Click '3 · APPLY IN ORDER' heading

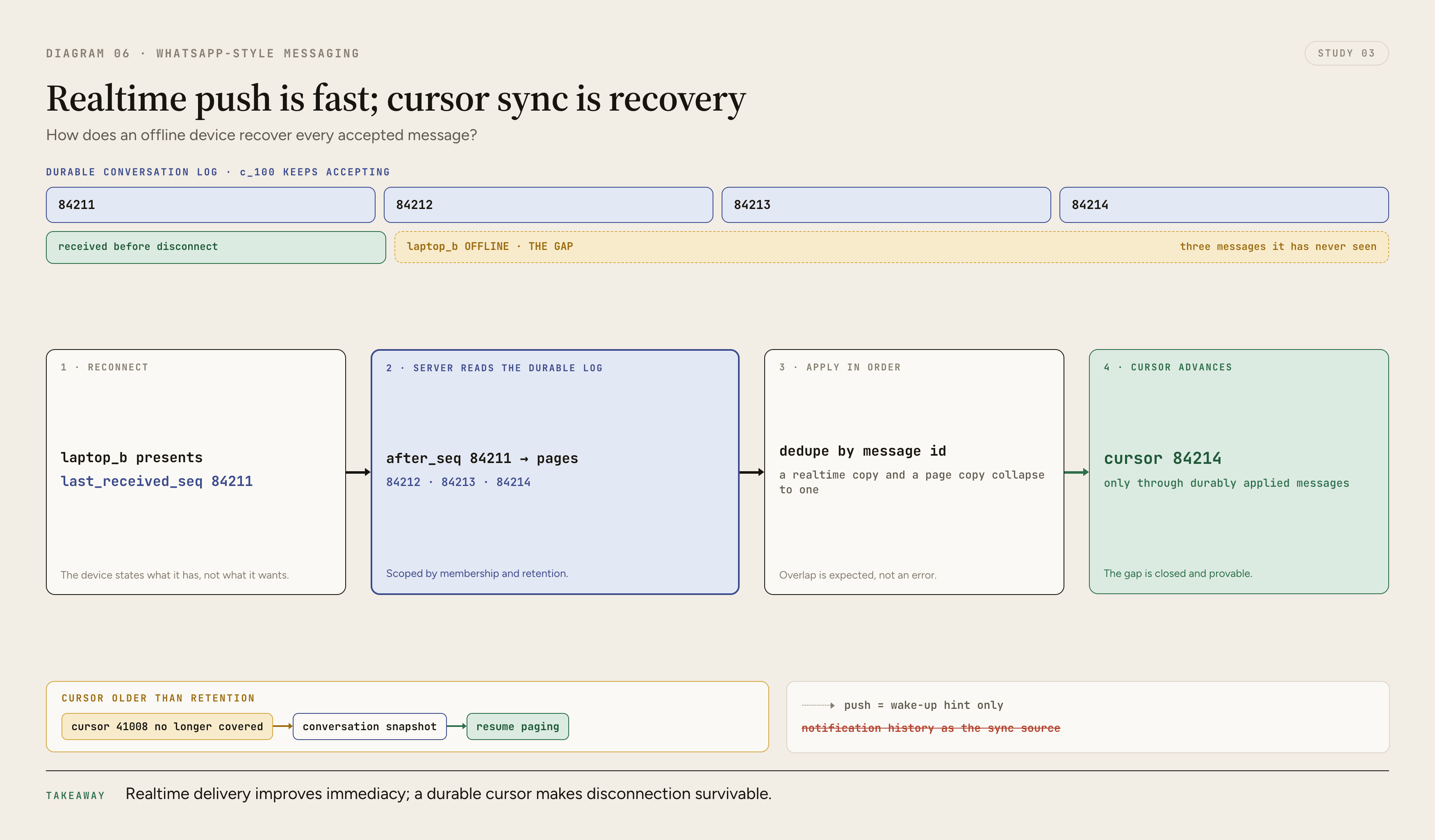click(x=840, y=368)
